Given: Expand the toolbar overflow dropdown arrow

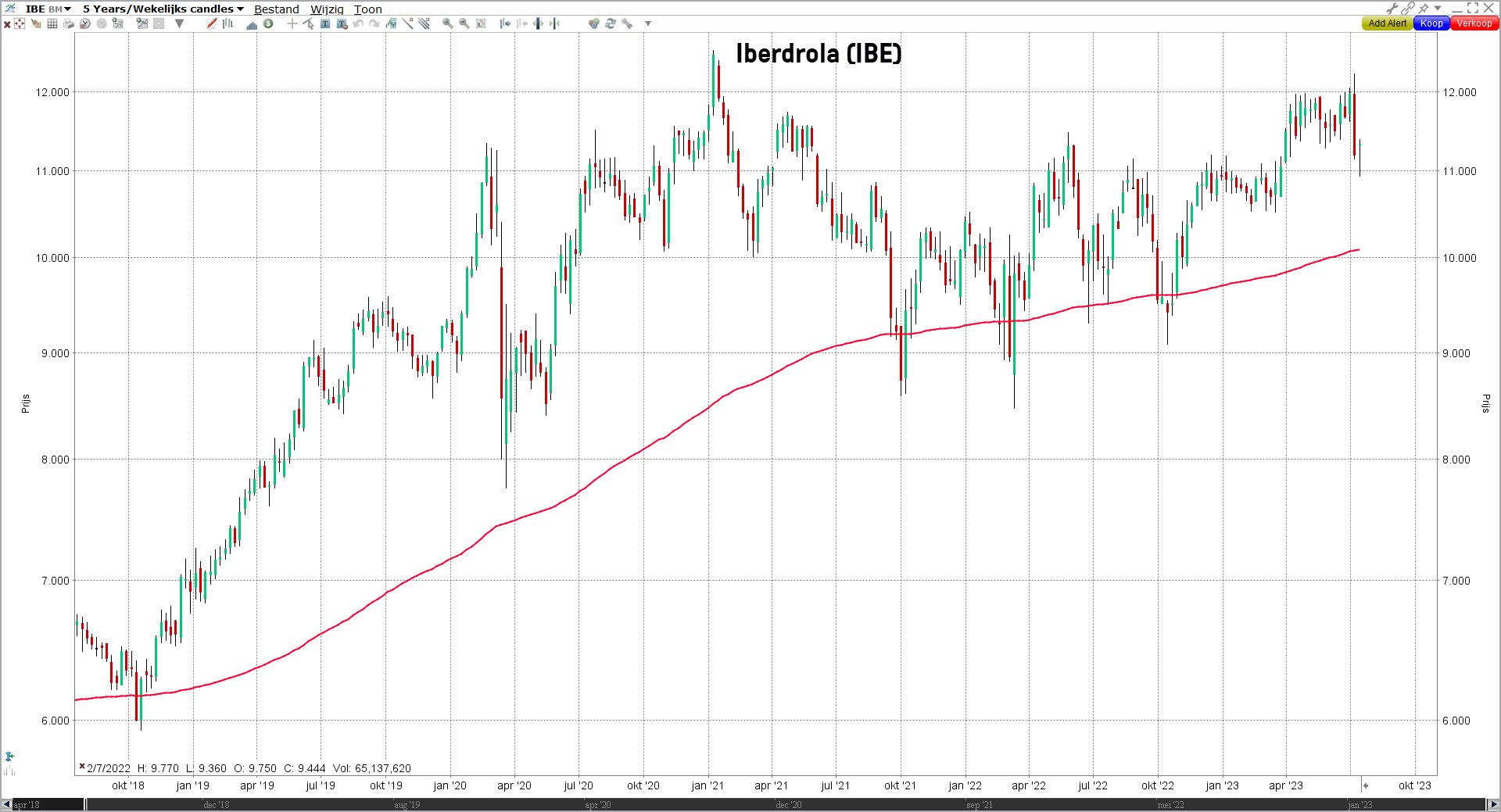Looking at the screenshot, I should pos(648,23).
